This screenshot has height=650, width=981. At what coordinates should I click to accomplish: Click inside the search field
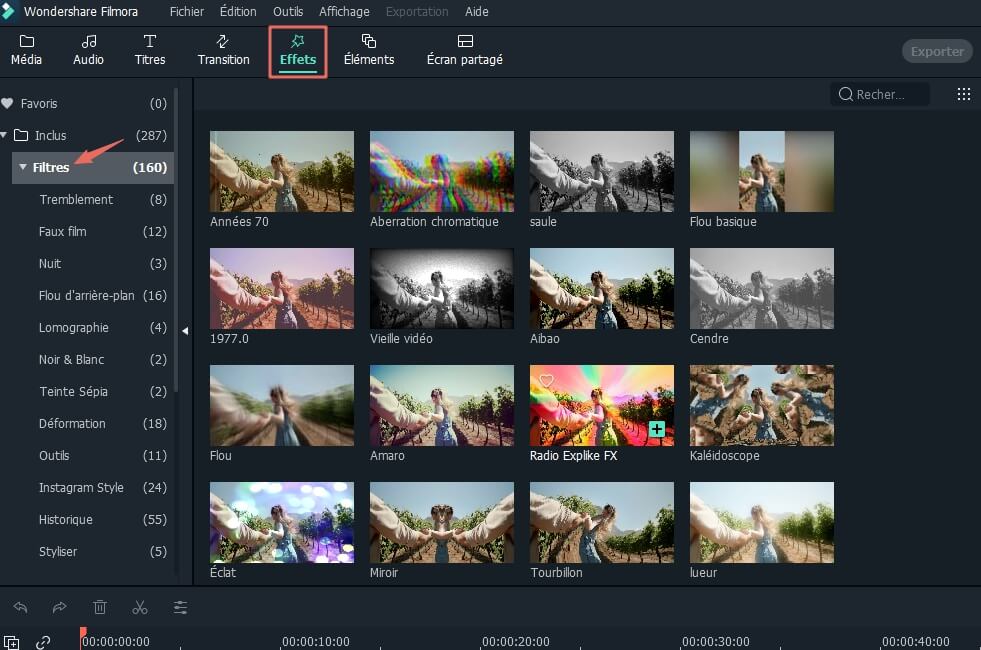(x=882, y=93)
